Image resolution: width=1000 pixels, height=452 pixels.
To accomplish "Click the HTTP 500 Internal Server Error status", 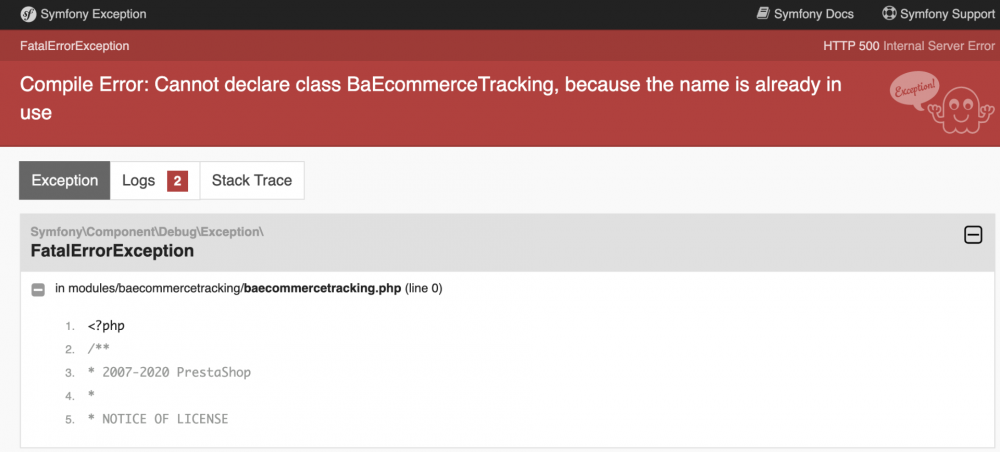I will tap(909, 46).
